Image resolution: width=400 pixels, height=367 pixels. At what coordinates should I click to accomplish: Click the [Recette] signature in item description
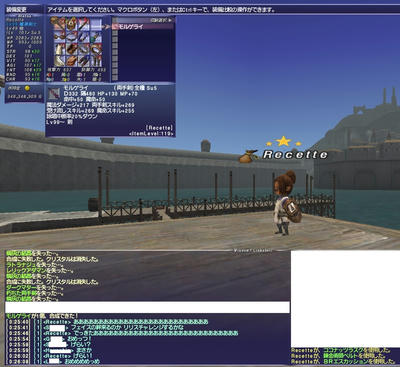pos(159,128)
